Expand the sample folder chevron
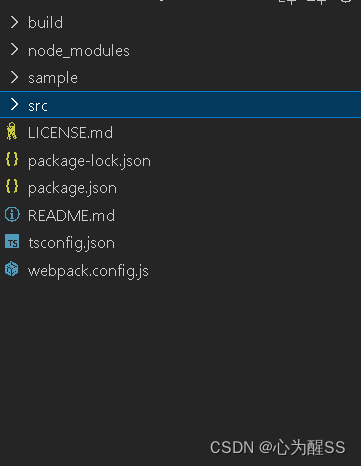 [x=14, y=77]
